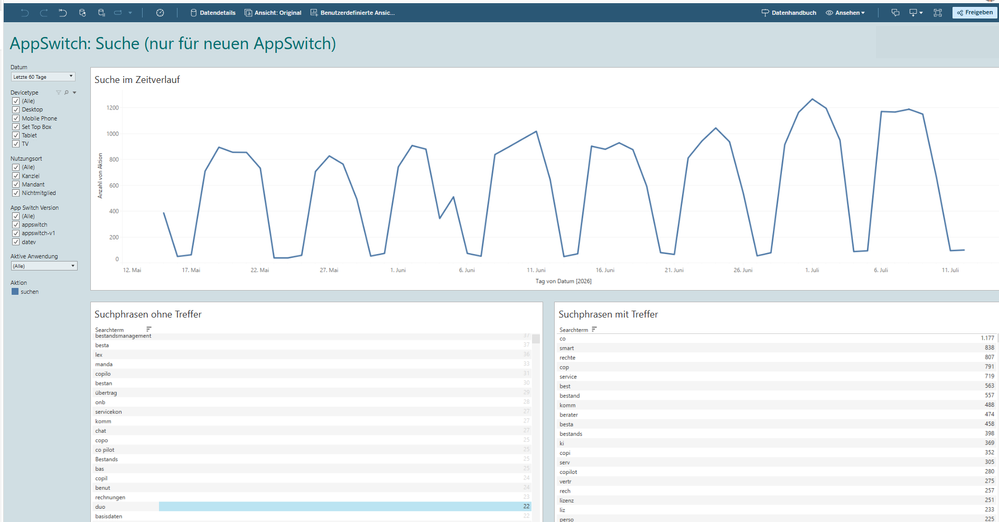Uncheck the appswitch-v1 version checkbox
This screenshot has height=522, width=999.
point(16,233)
